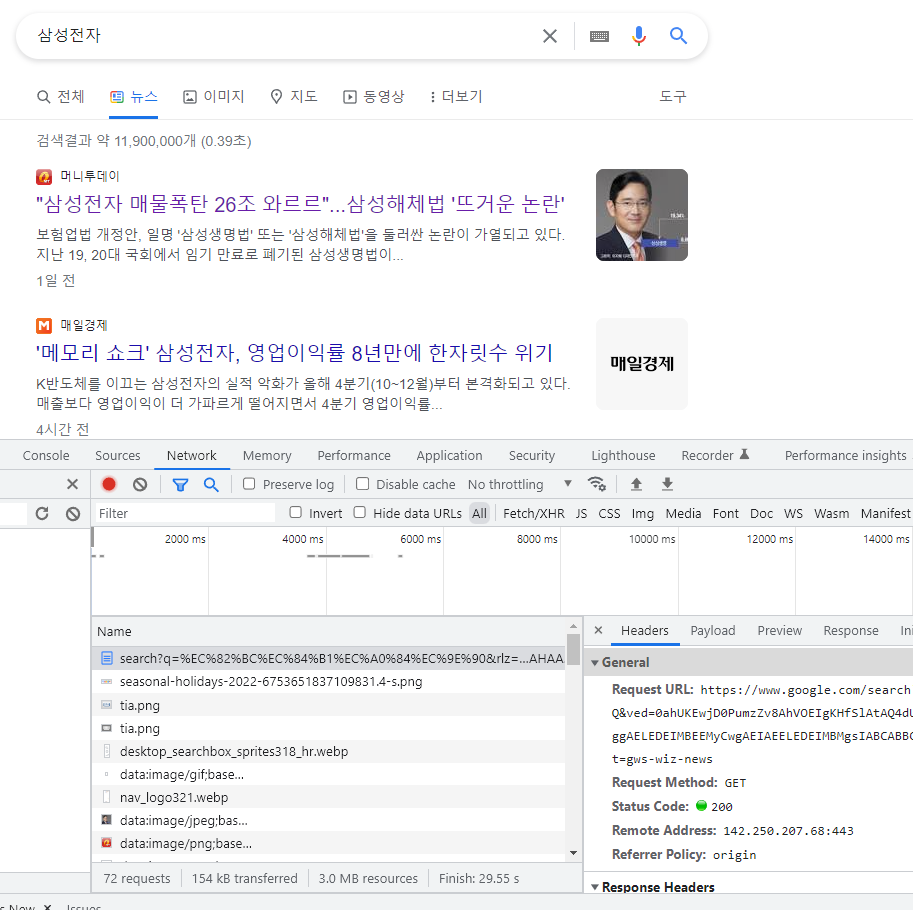Screen dimensions: 913x910
Task: Open the 삼성해체법 뜨거운 논란 headline
Action: point(300,204)
